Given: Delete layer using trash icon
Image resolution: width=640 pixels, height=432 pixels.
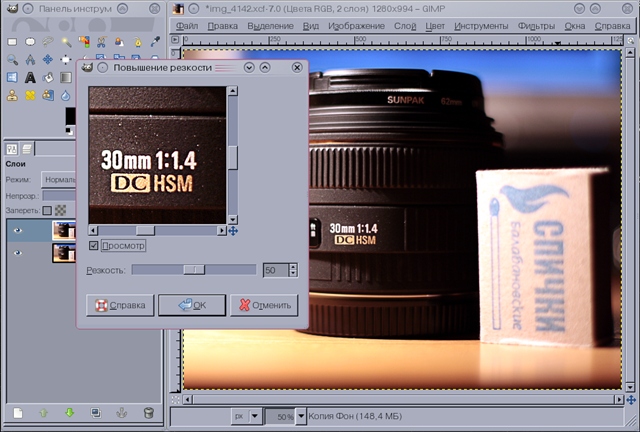Looking at the screenshot, I should click(149, 412).
